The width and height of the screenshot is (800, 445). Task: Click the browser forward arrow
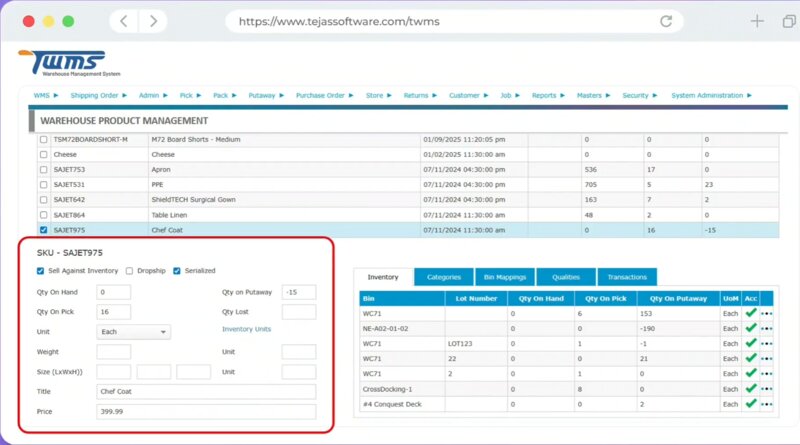point(152,21)
